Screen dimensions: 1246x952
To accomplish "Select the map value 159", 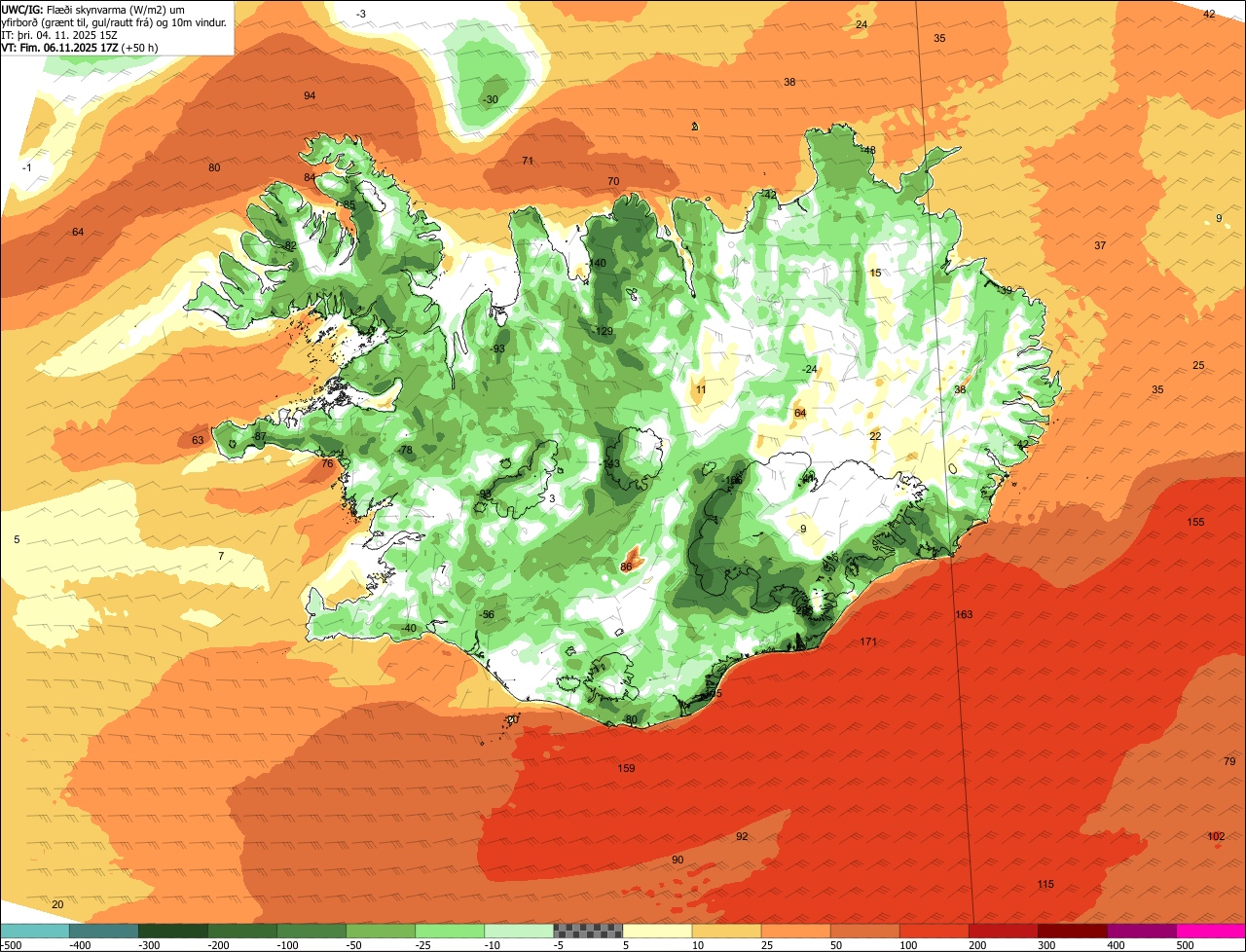I will pyautogui.click(x=626, y=768).
